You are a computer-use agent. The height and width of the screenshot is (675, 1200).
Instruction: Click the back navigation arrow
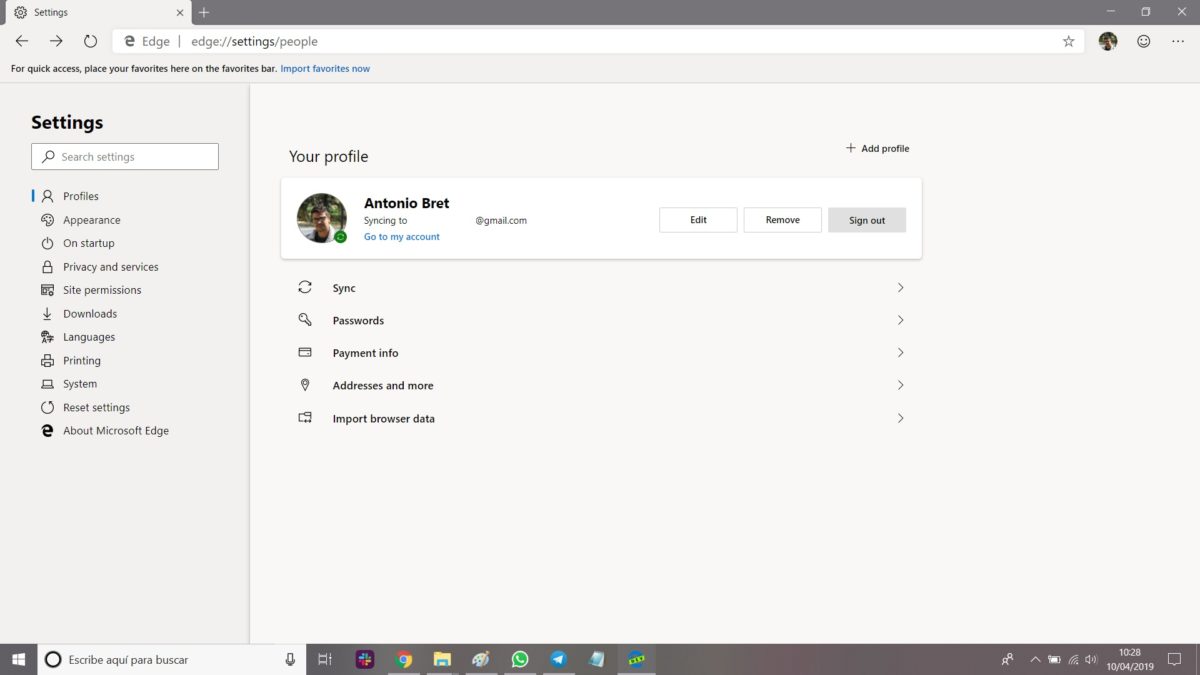(22, 41)
